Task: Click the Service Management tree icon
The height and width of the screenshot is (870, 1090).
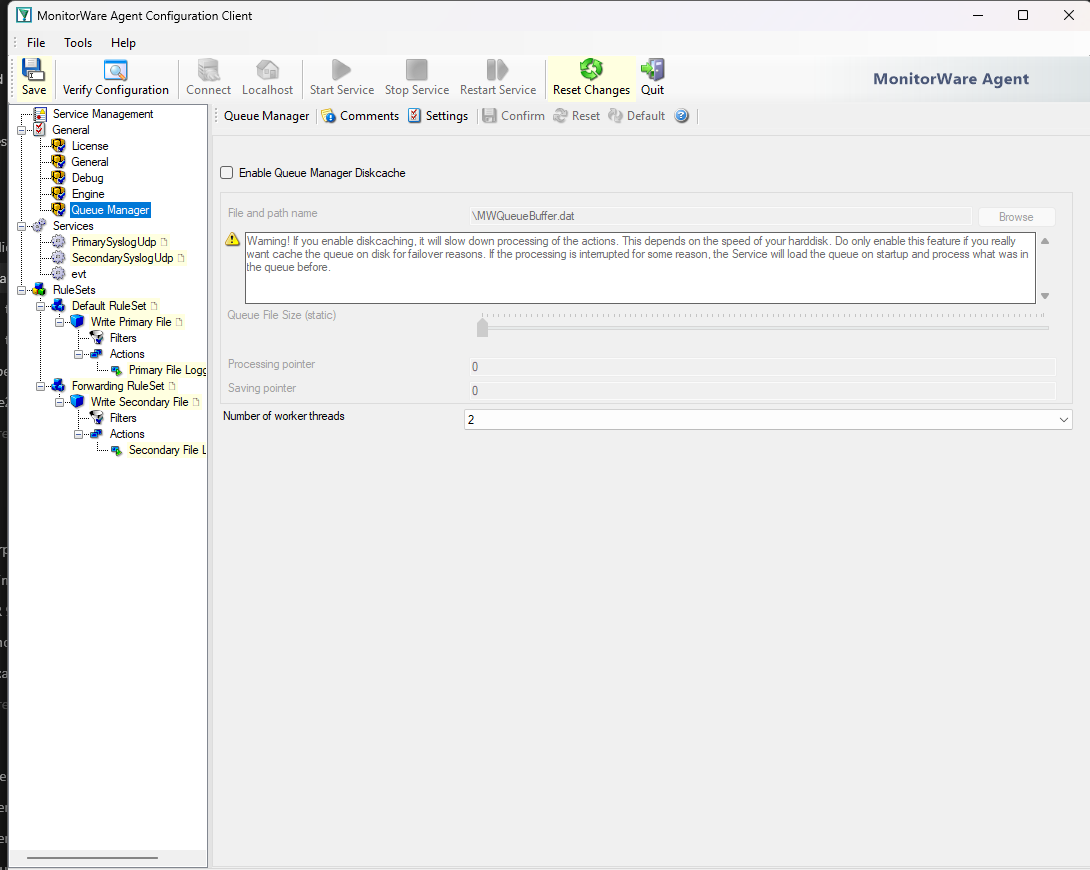Action: coord(40,114)
